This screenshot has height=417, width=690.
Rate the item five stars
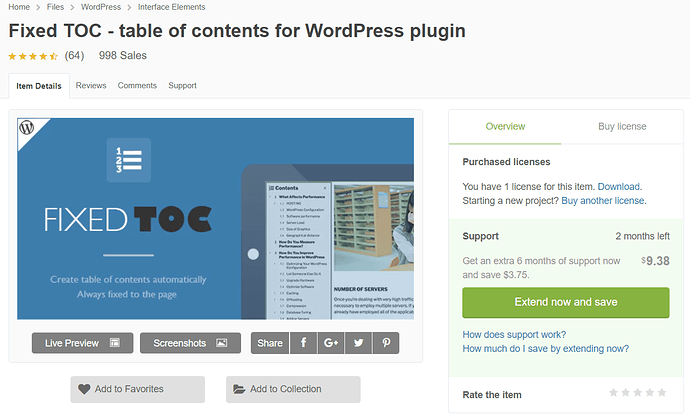point(661,392)
